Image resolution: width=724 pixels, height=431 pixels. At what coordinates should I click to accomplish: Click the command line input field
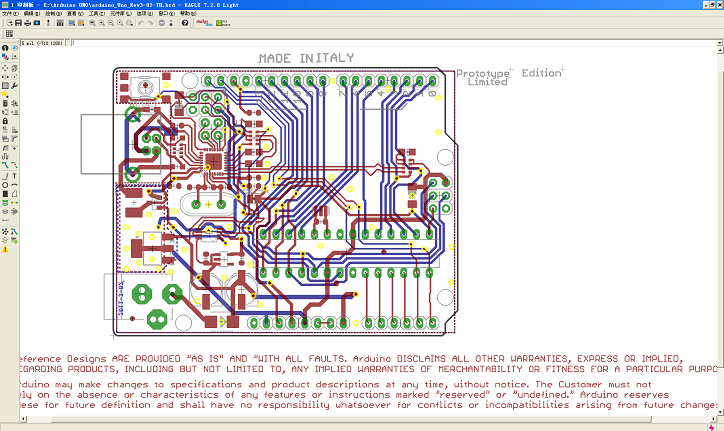coord(395,43)
